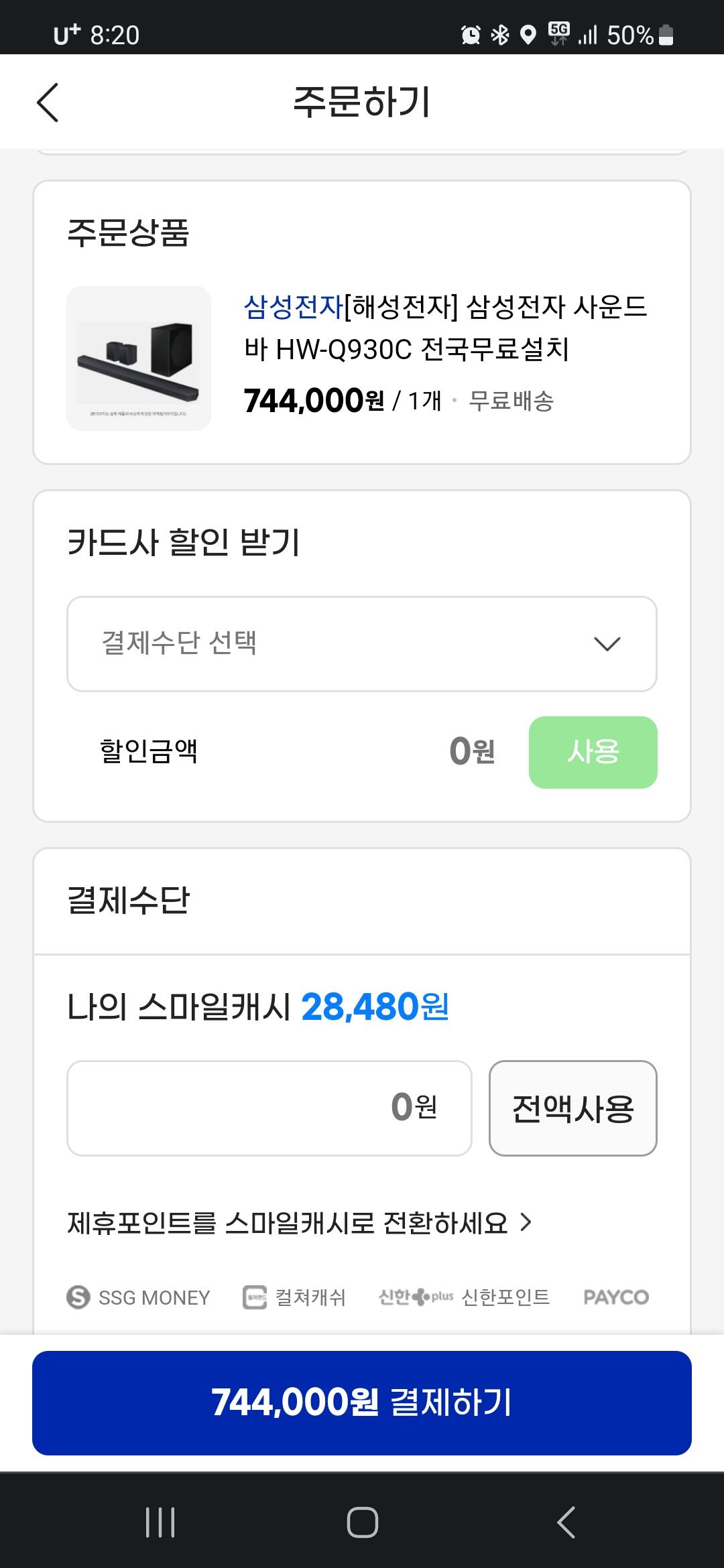Tap the battery indicator in status bar

pos(666,35)
